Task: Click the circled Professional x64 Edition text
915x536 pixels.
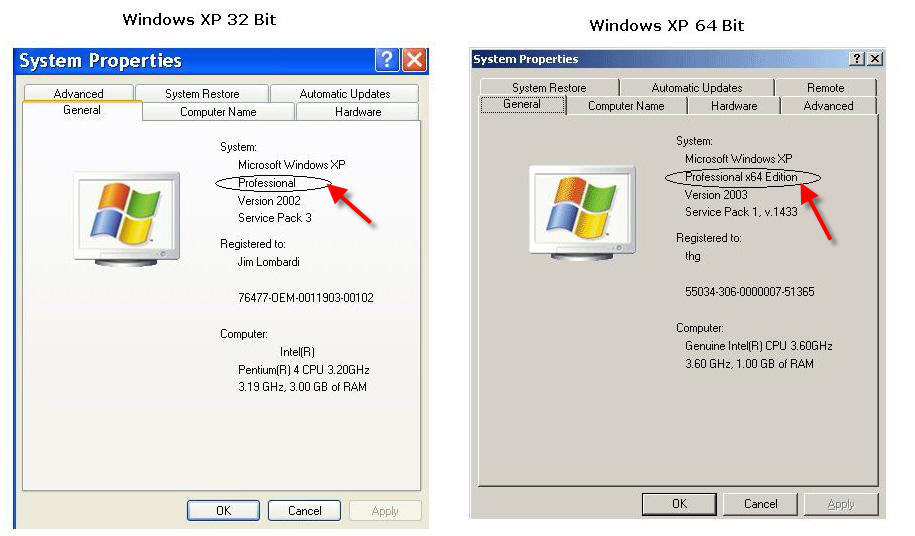Action: tap(741, 177)
